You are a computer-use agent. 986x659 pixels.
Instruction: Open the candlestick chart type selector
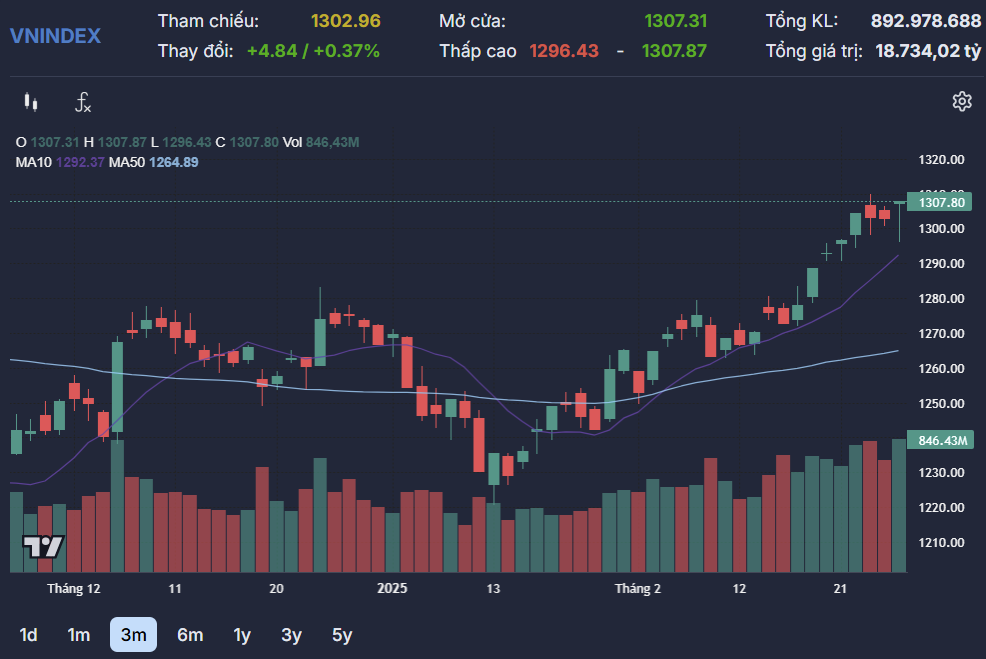point(31,102)
